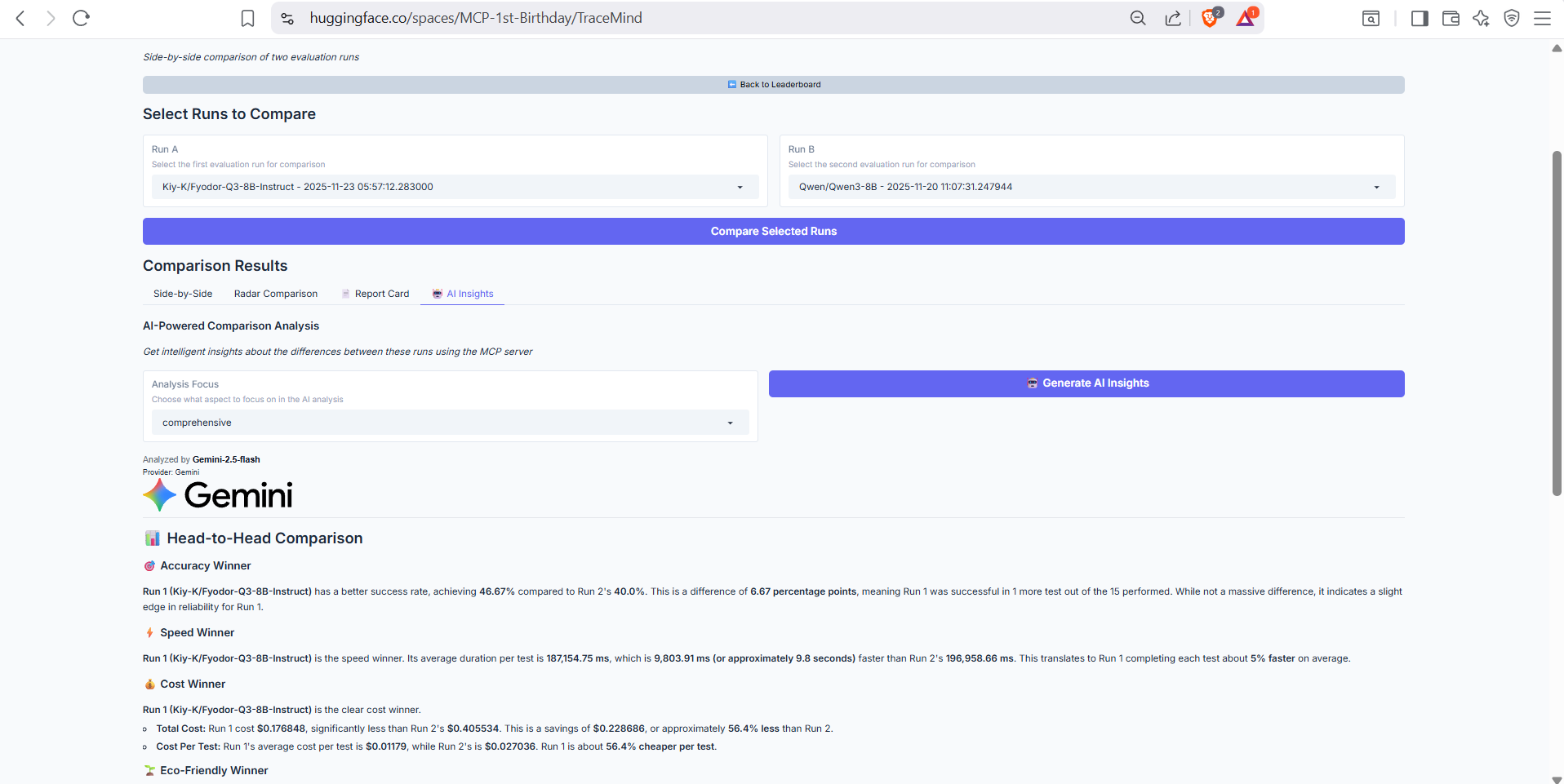Open Brave Shields lion icon
Image resolution: width=1564 pixels, height=784 pixels.
[1211, 18]
